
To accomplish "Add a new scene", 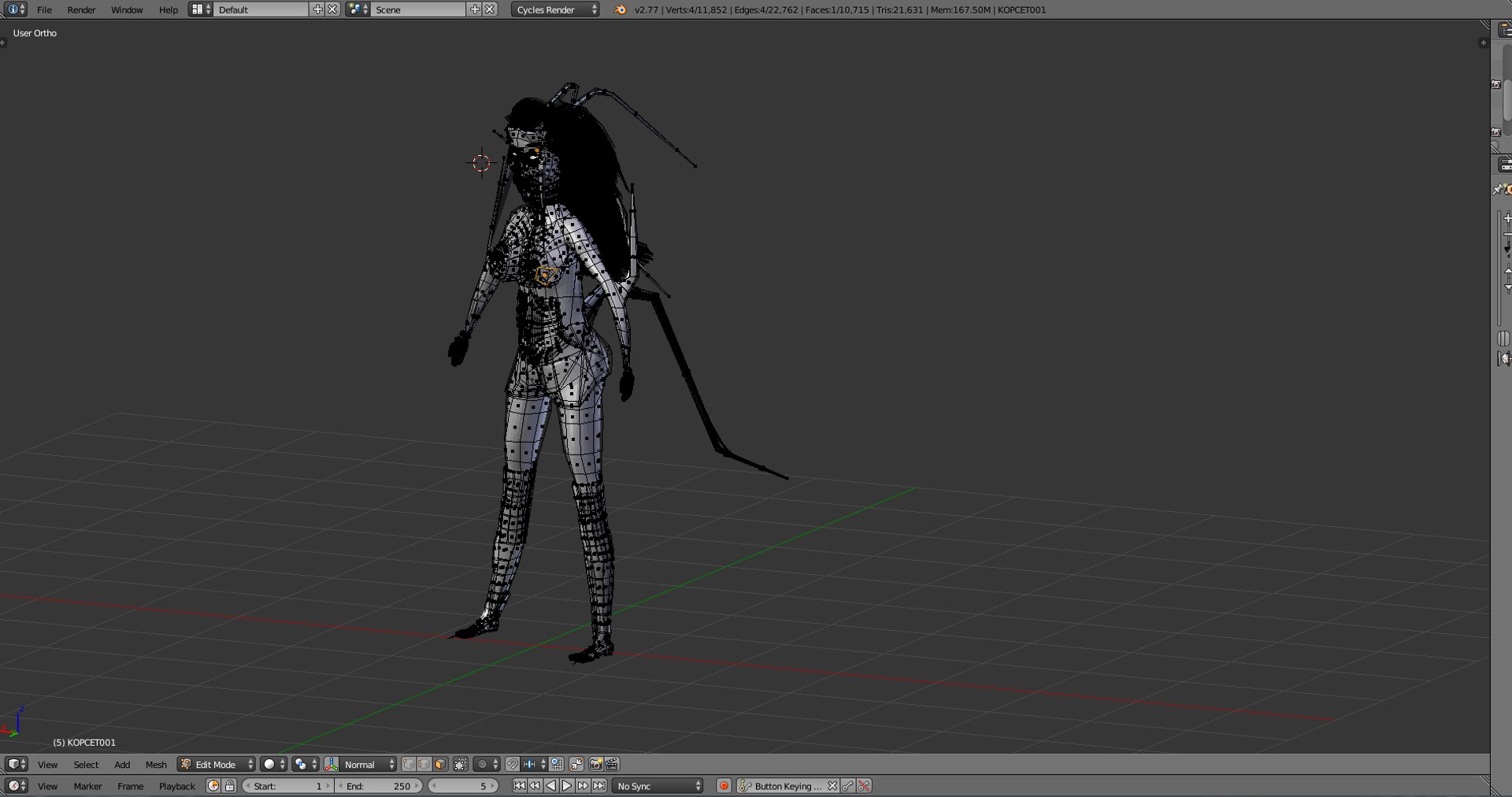I will (475, 9).
